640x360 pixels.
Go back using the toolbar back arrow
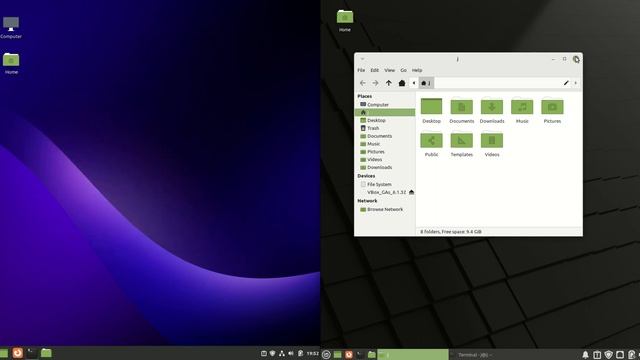(362, 83)
